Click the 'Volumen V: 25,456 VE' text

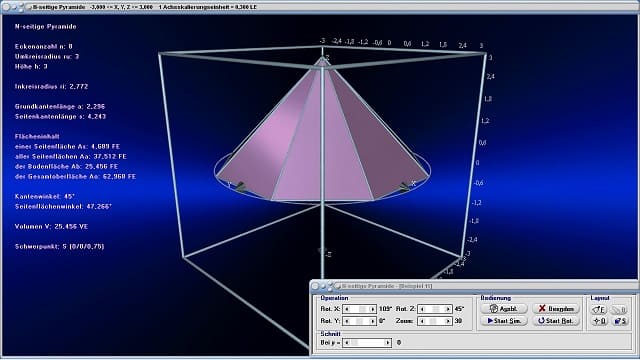click(51, 227)
